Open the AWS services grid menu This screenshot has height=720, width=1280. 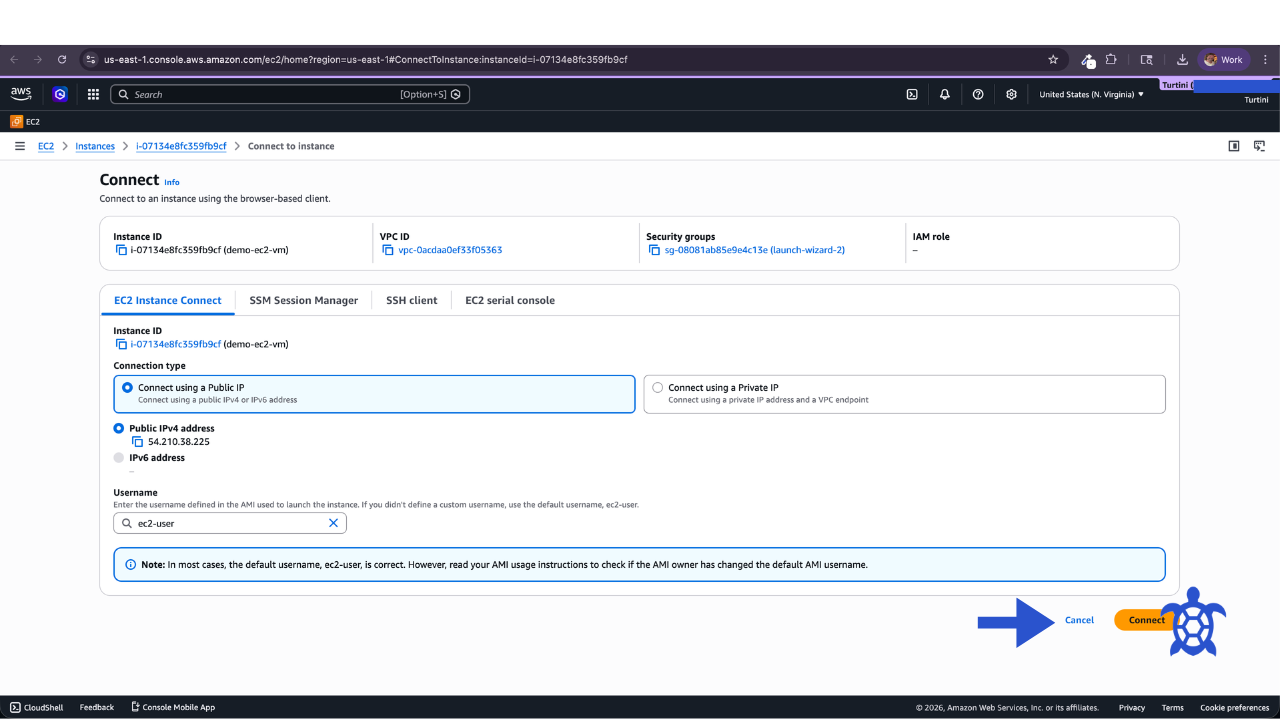pyautogui.click(x=93, y=94)
